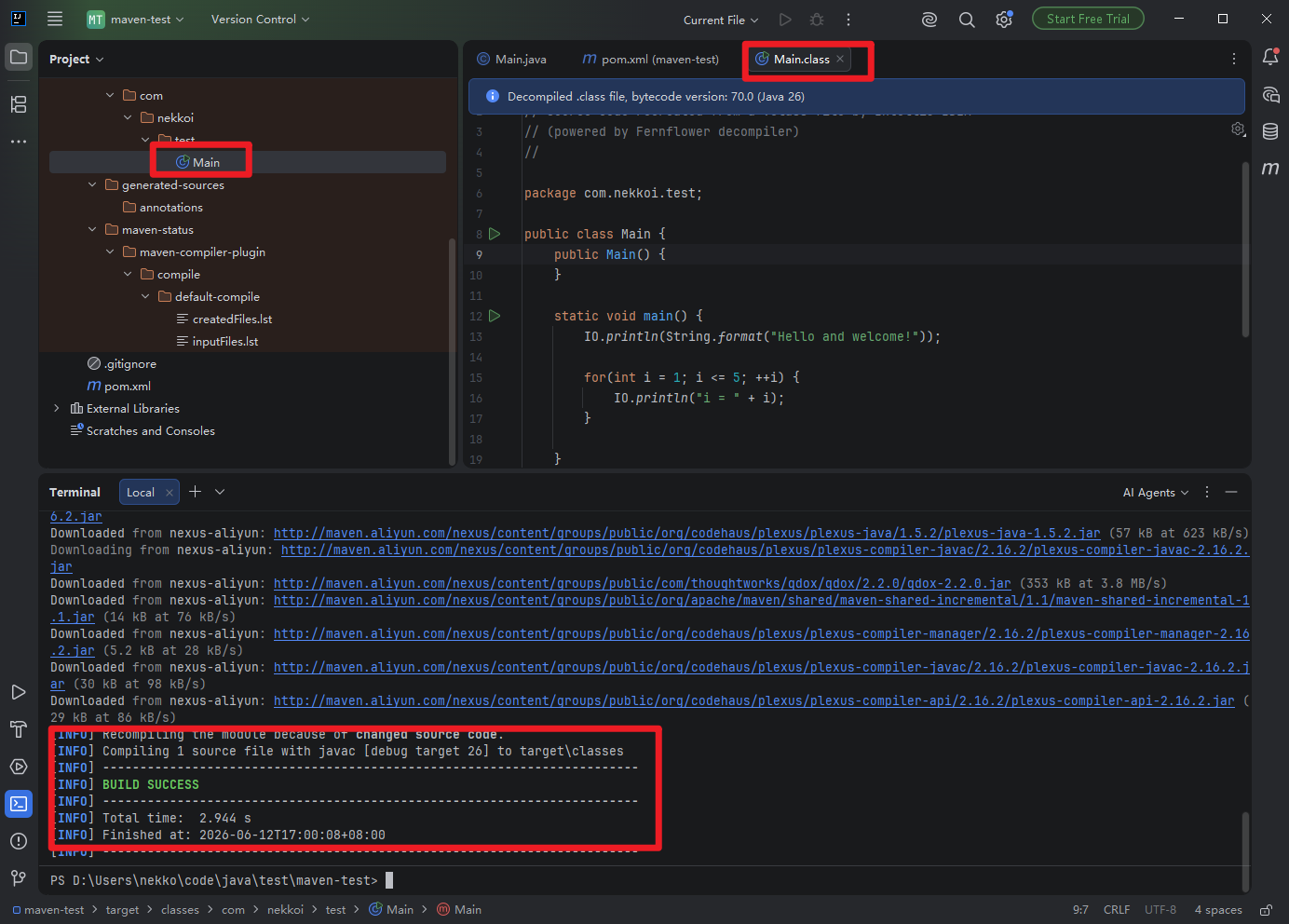Switch to pom.xml (maven-test) tab

tap(651, 59)
